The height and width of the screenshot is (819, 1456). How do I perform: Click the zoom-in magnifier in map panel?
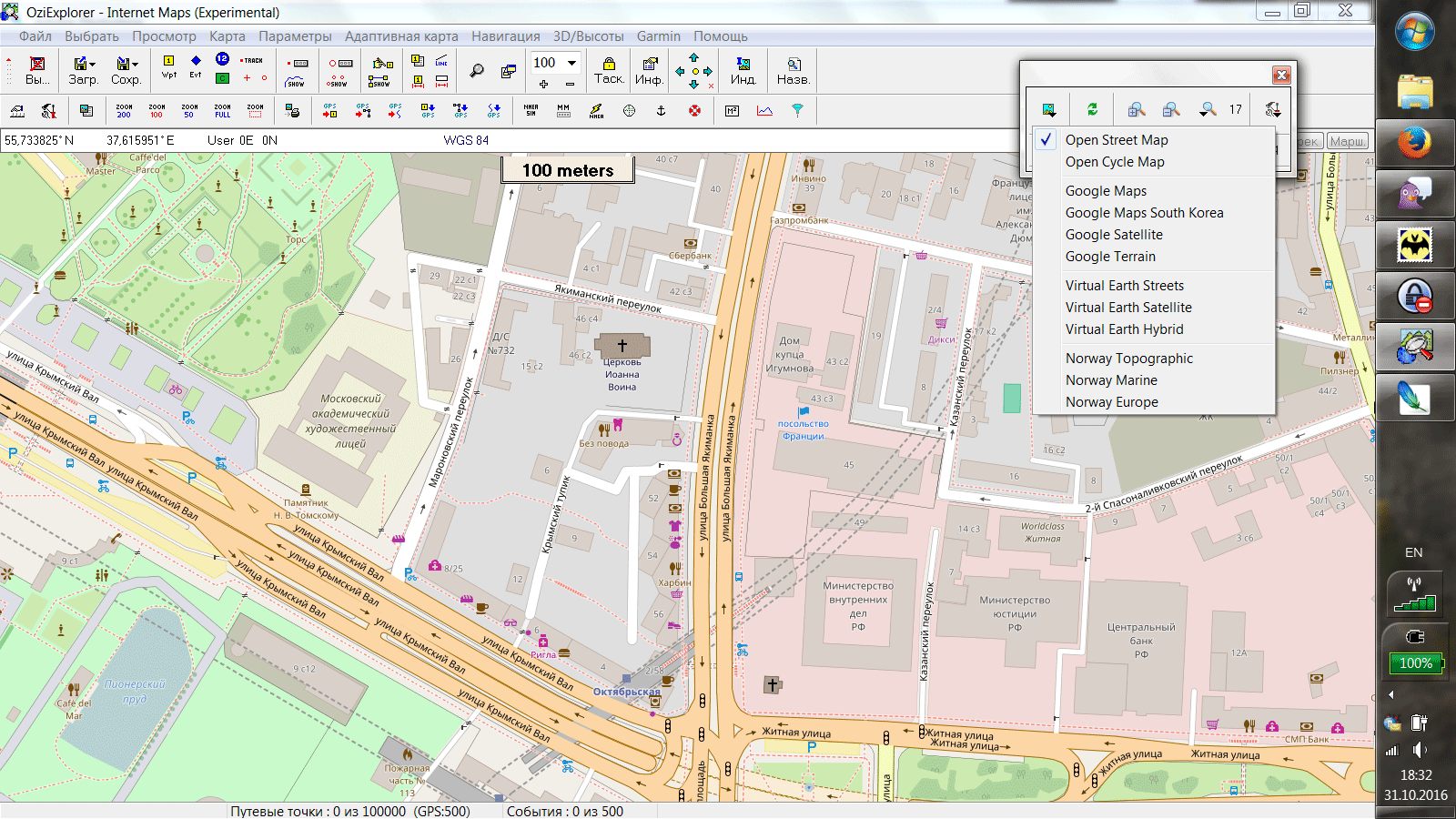pyautogui.click(x=1136, y=109)
